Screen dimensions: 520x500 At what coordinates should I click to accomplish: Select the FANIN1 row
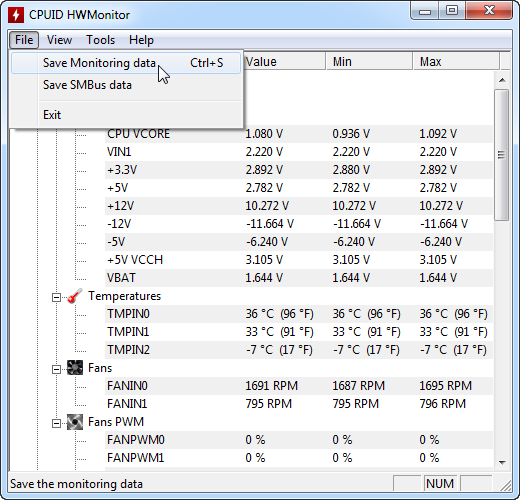(299, 404)
